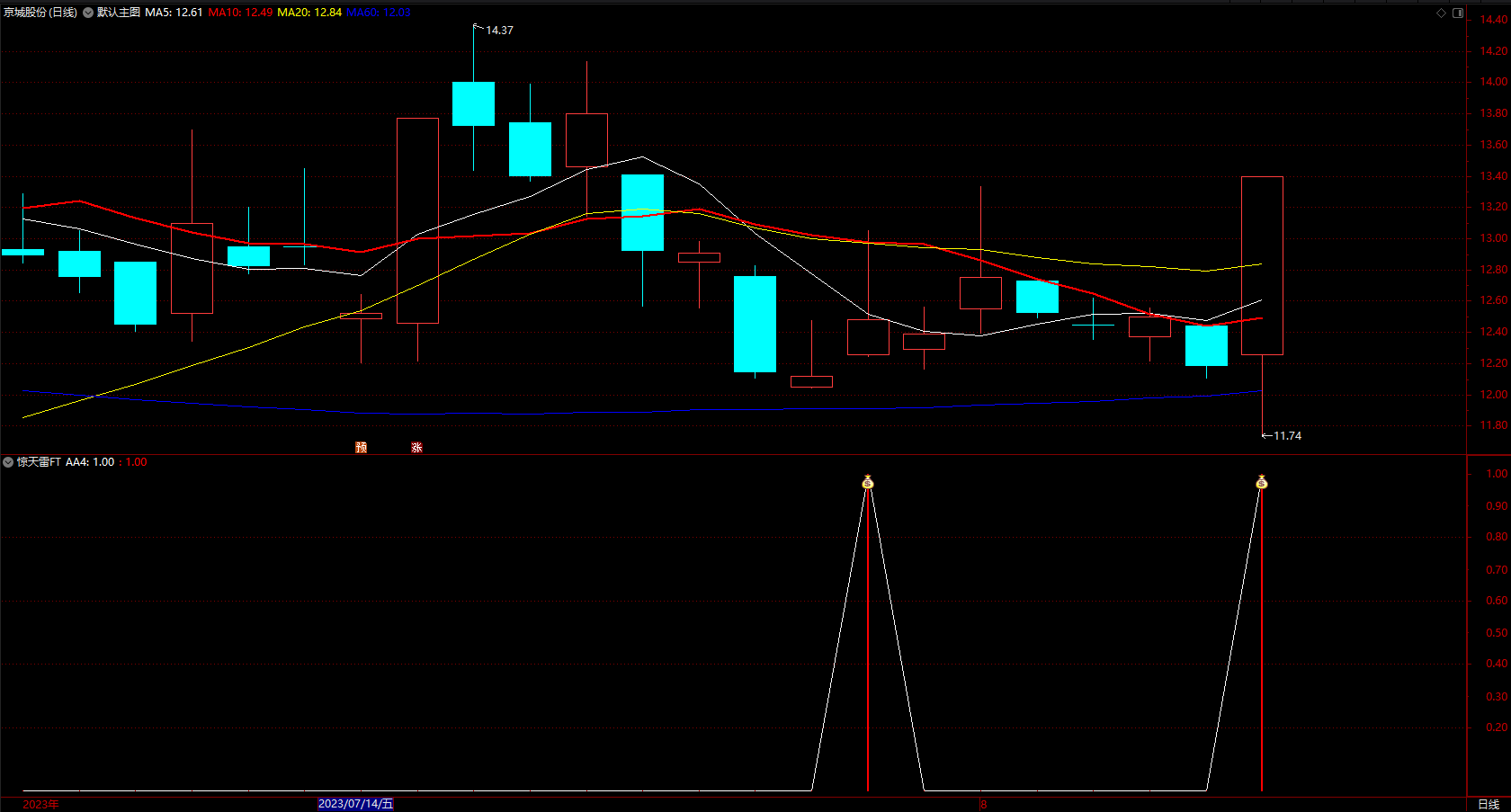This screenshot has height=812, width=1511.
Task: Click the MA5: 12.61 legend value
Action: (174, 13)
